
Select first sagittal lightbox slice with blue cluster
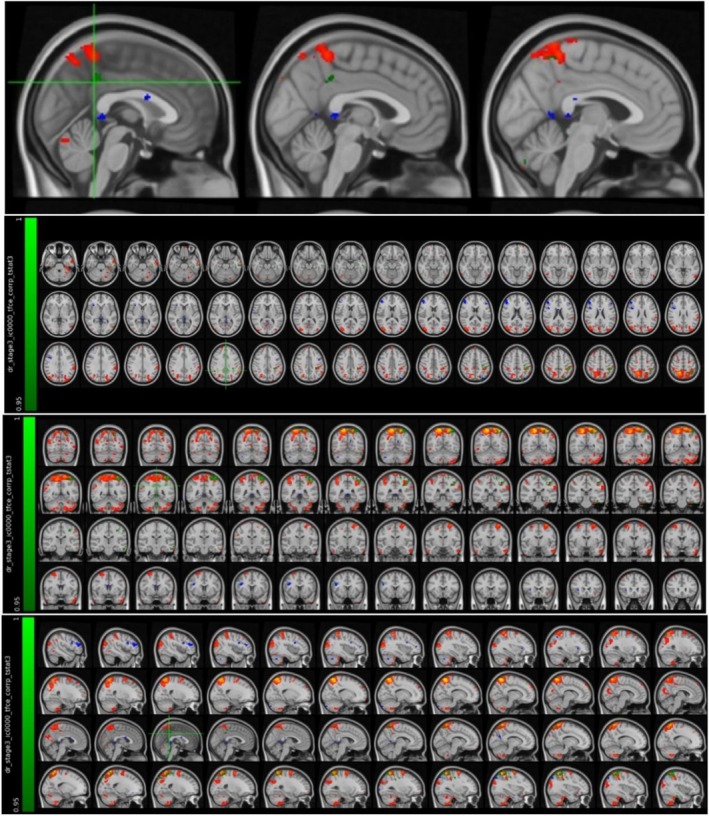pyautogui.click(x=65, y=646)
